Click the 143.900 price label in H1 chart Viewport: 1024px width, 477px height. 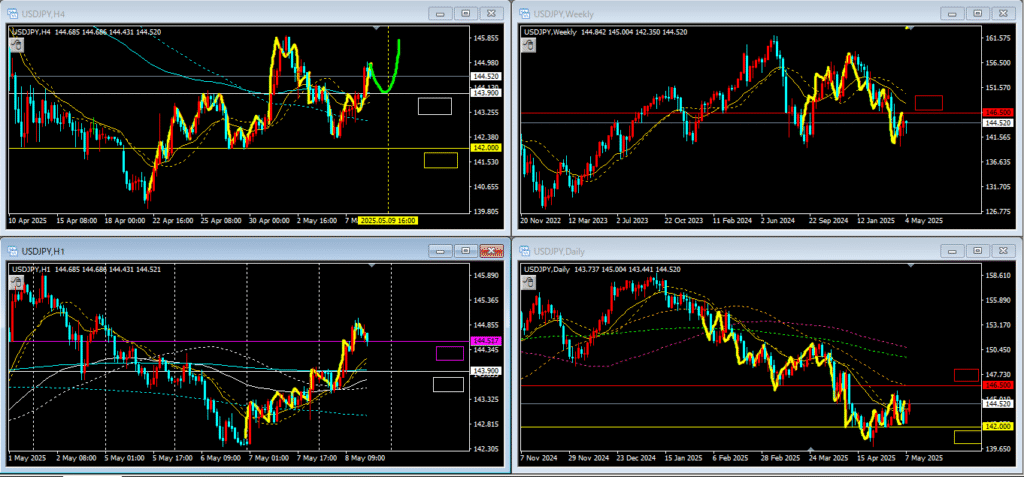click(485, 372)
